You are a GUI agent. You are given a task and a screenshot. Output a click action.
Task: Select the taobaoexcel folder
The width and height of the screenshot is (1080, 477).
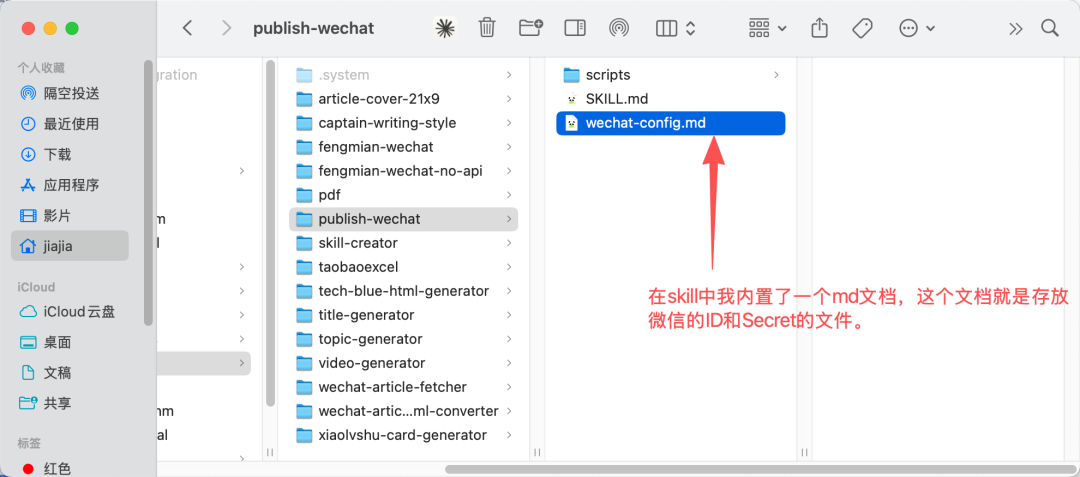pos(403,267)
